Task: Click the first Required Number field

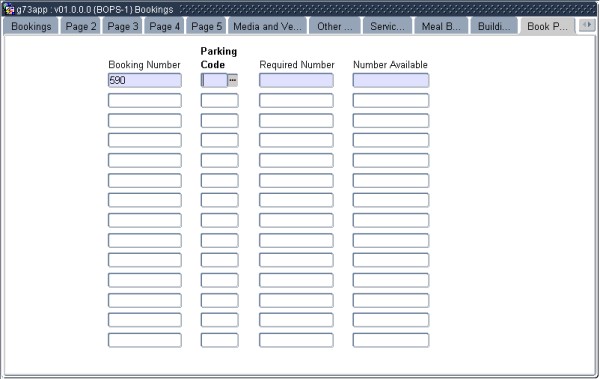Action: pos(296,80)
